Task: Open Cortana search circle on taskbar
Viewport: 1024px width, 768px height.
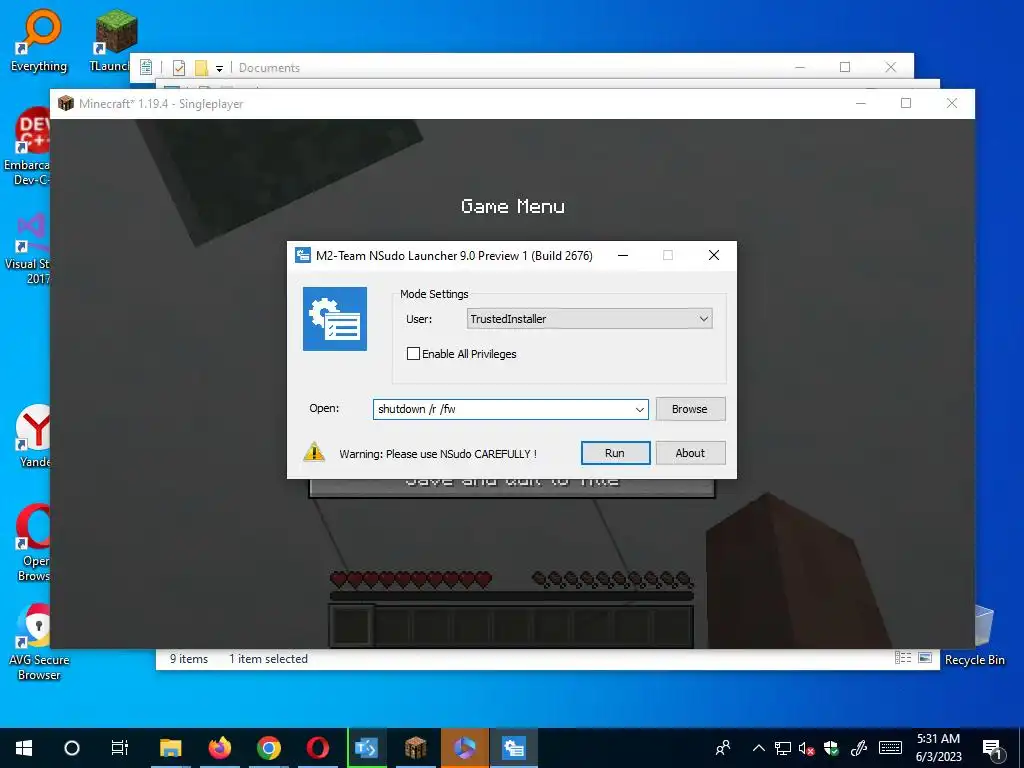Action: point(72,748)
